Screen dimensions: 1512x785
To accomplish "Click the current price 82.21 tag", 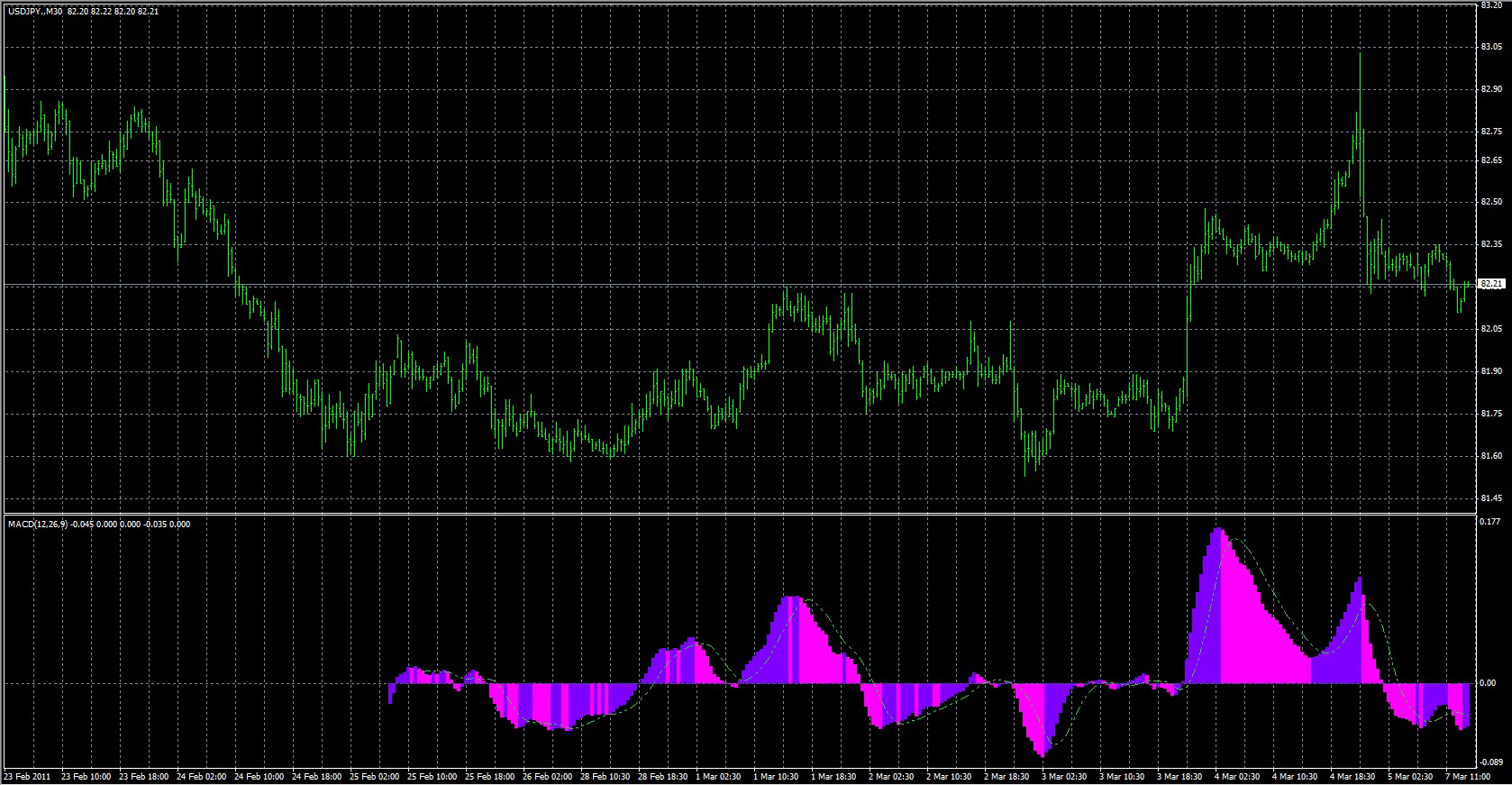I will [x=1491, y=284].
